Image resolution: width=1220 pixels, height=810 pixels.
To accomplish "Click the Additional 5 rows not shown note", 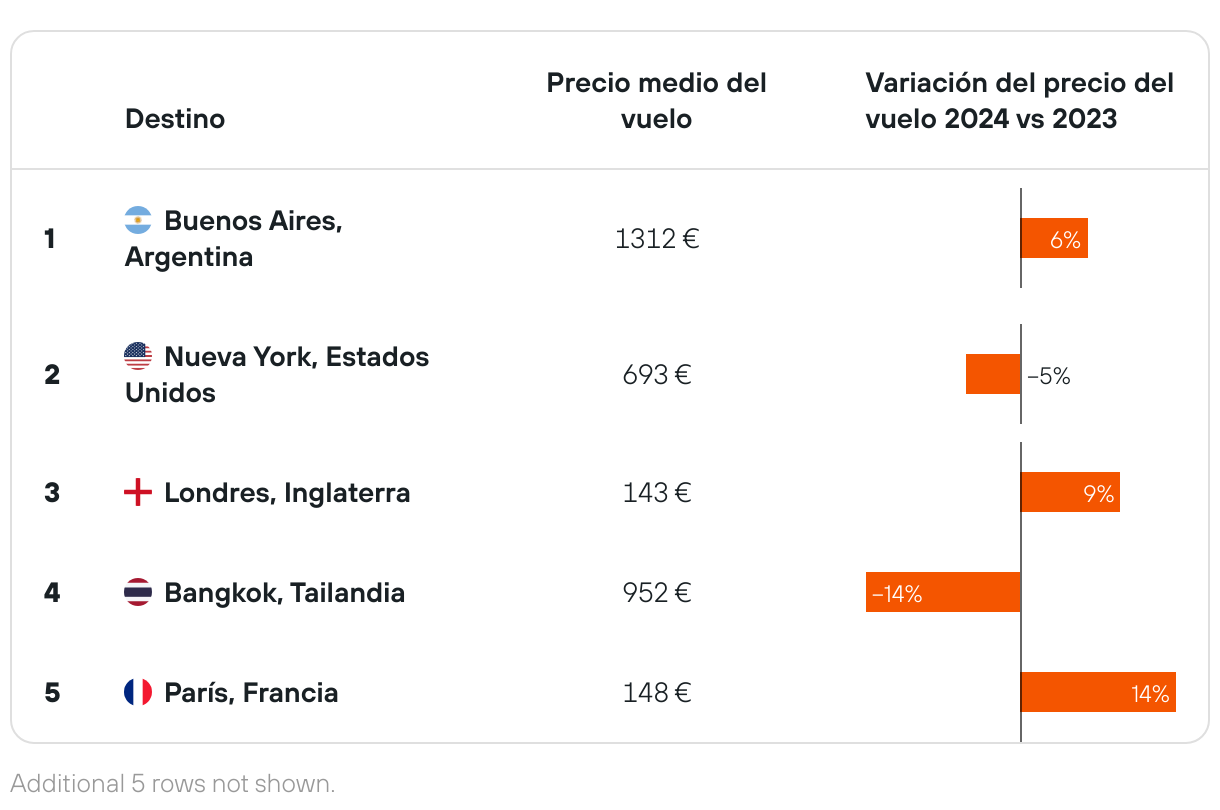I will pyautogui.click(x=172, y=783).
